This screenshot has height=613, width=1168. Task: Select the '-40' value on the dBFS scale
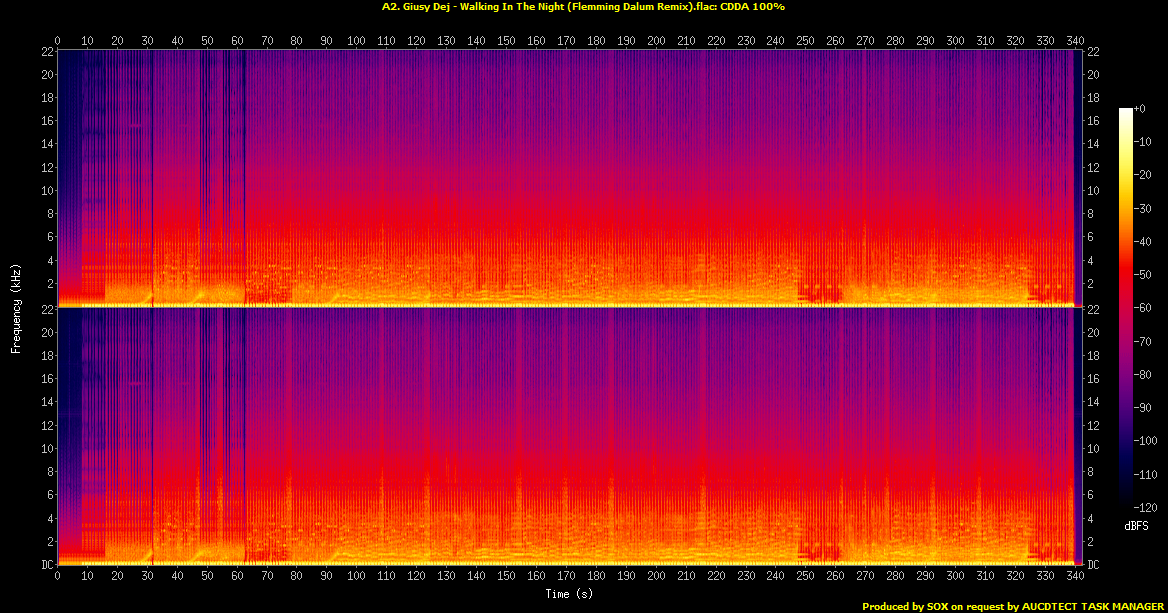tap(1143, 241)
